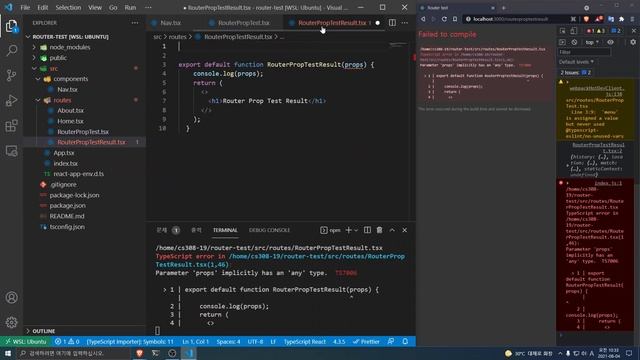The width and height of the screenshot is (640, 360).
Task: Open the Selection menu
Action: (68, 7)
